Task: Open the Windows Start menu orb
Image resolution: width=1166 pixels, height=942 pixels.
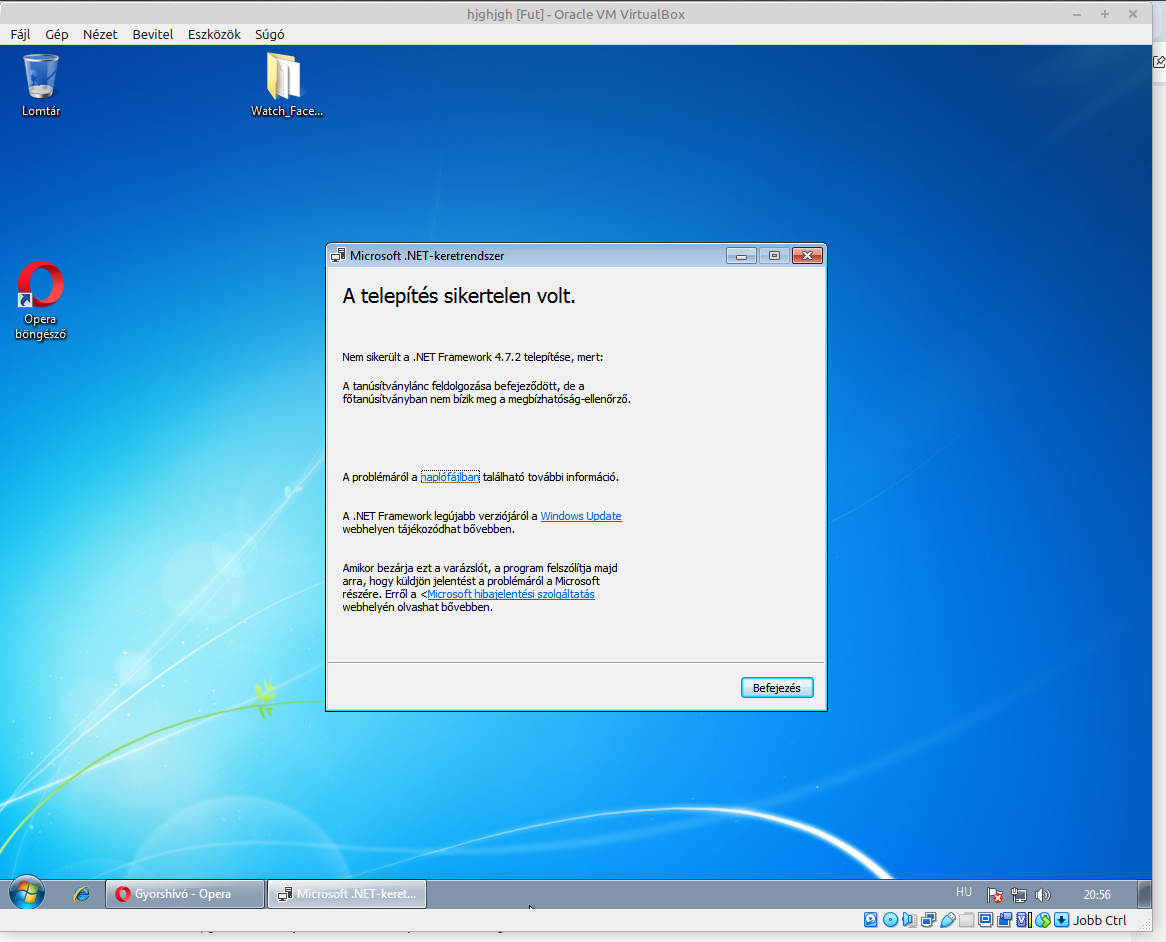Action: [x=27, y=893]
